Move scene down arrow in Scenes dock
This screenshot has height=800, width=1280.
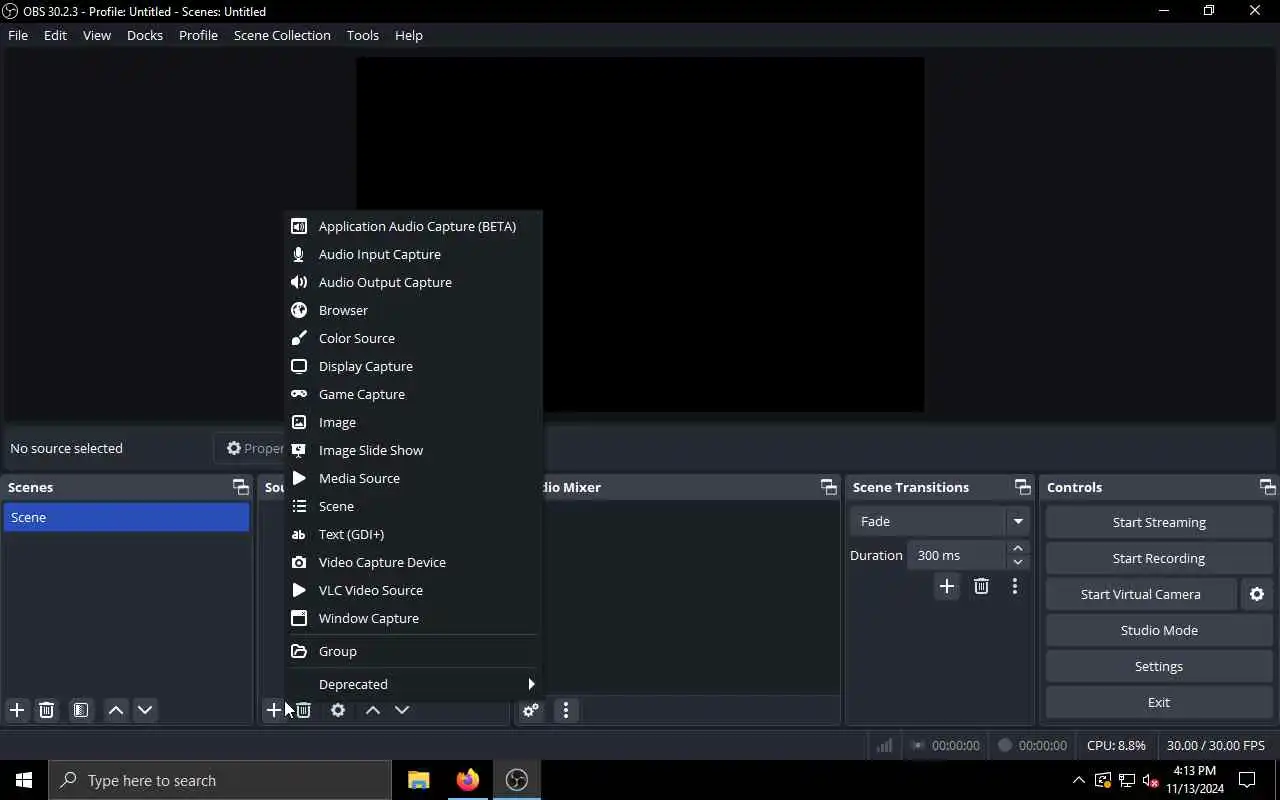(145, 710)
